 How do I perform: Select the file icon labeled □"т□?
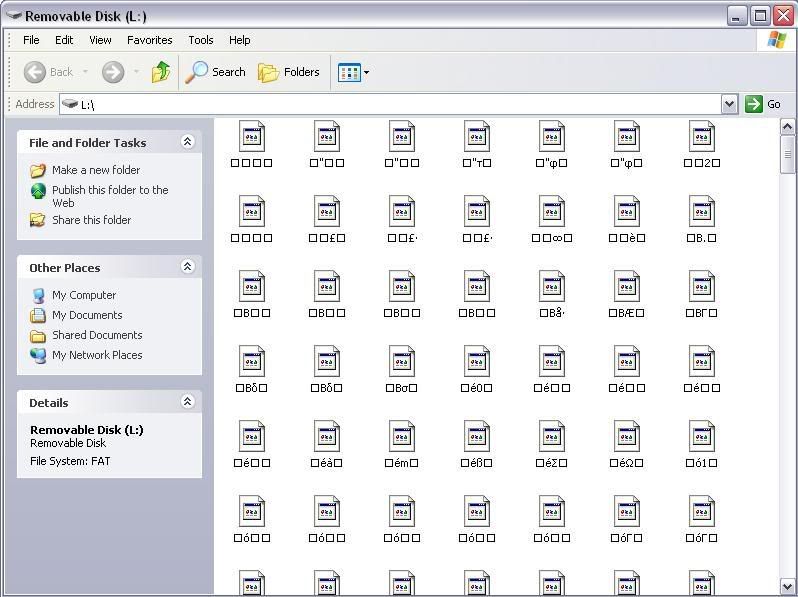pyautogui.click(x=476, y=136)
